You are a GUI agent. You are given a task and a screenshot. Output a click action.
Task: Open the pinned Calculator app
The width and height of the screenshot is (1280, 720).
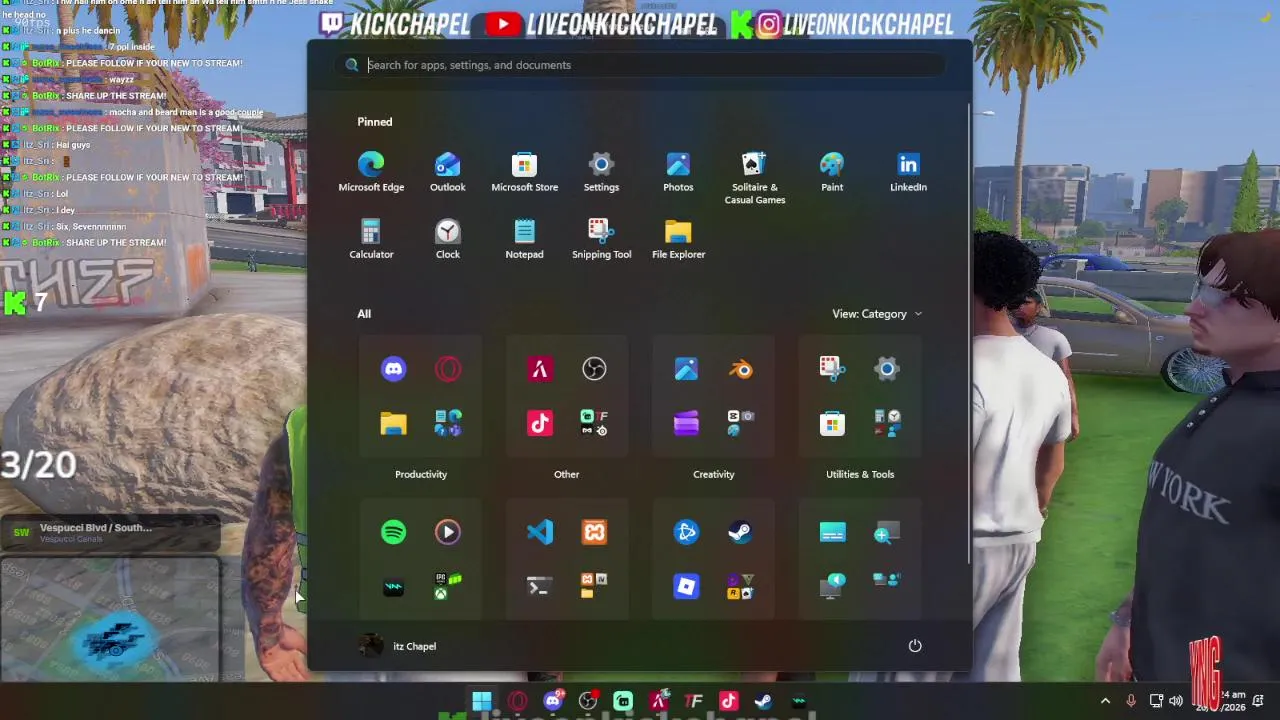(371, 239)
